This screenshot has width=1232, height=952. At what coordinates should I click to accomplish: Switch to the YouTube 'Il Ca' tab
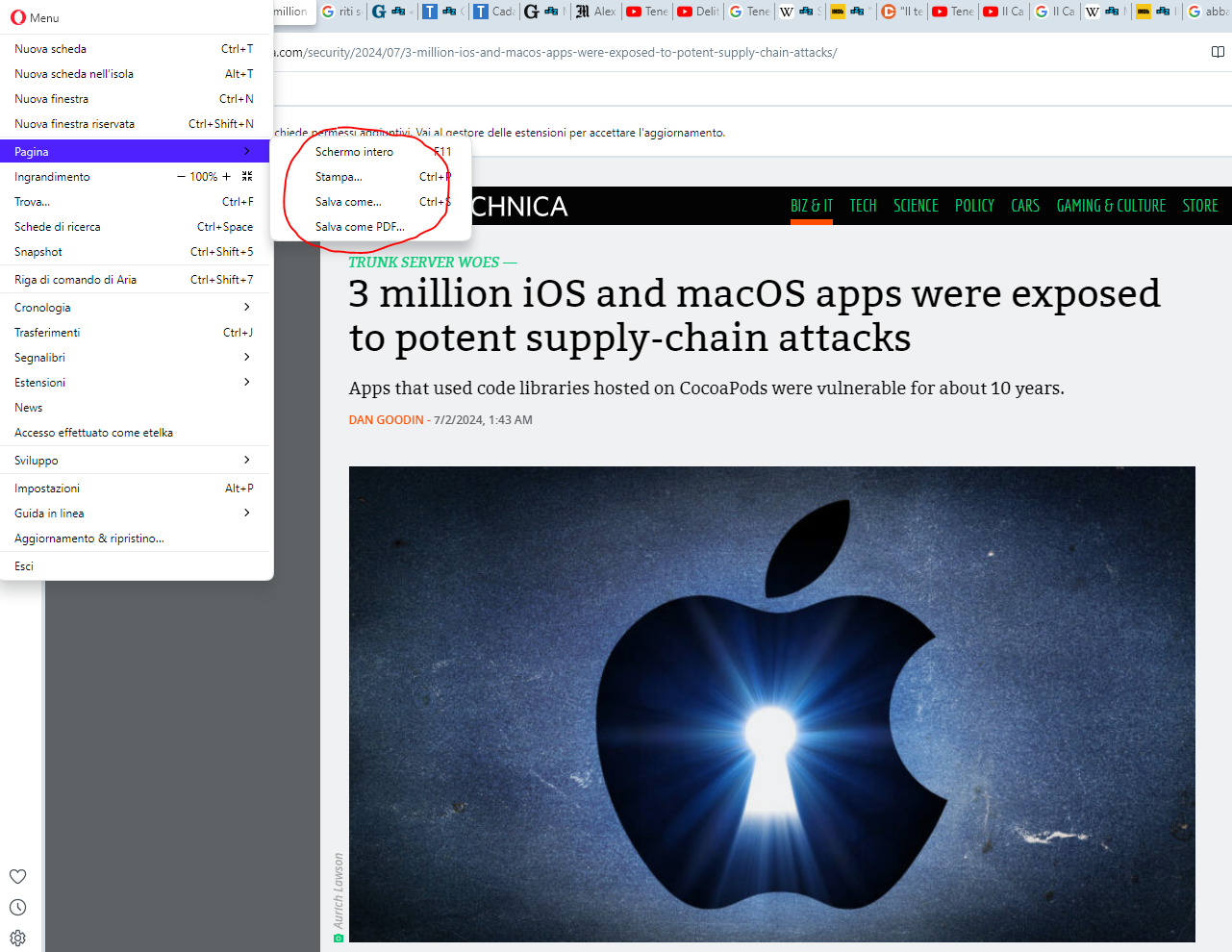click(1003, 12)
